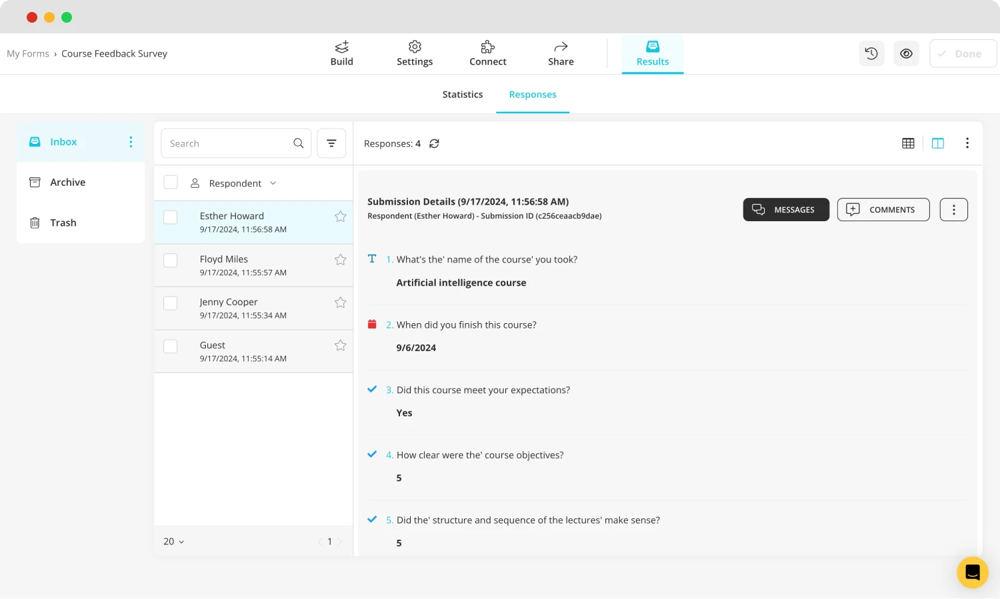Open the Build tab
This screenshot has width=1000, height=599.
(x=342, y=54)
